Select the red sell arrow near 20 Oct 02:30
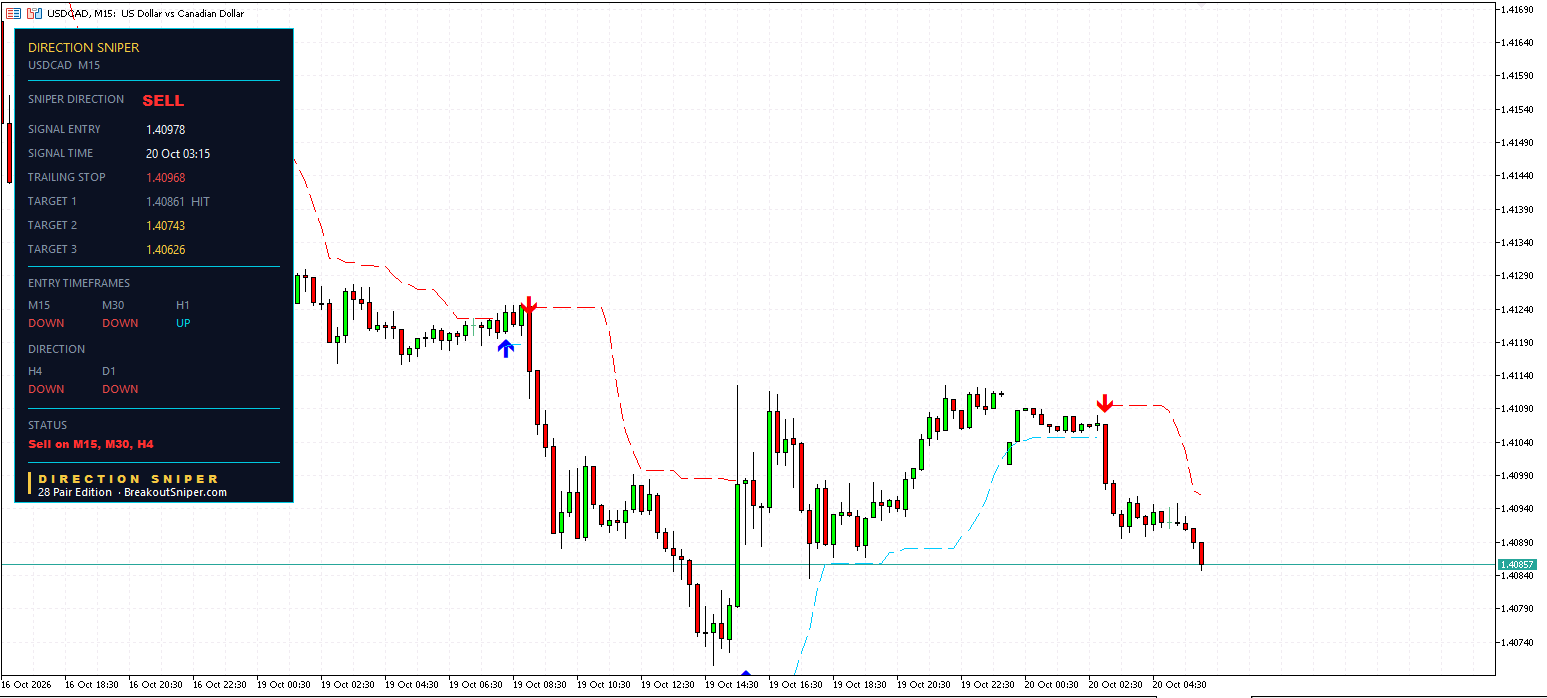 click(x=1104, y=403)
